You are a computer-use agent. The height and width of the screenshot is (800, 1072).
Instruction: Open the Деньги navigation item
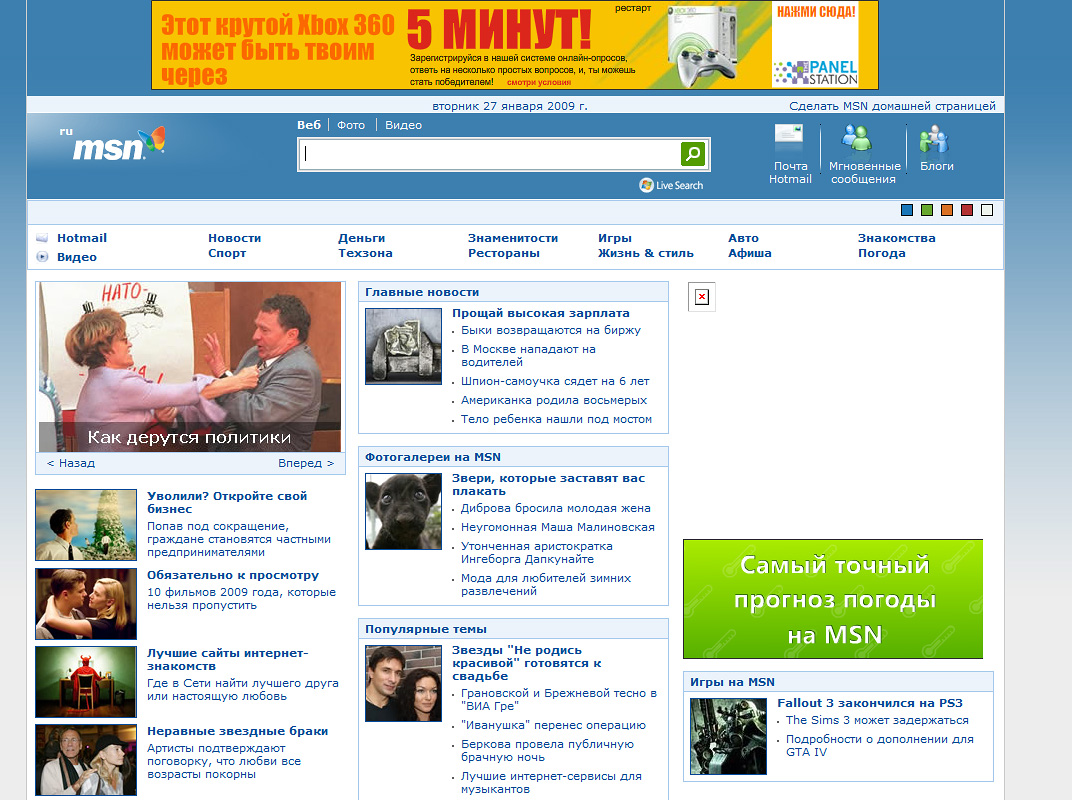tap(362, 238)
